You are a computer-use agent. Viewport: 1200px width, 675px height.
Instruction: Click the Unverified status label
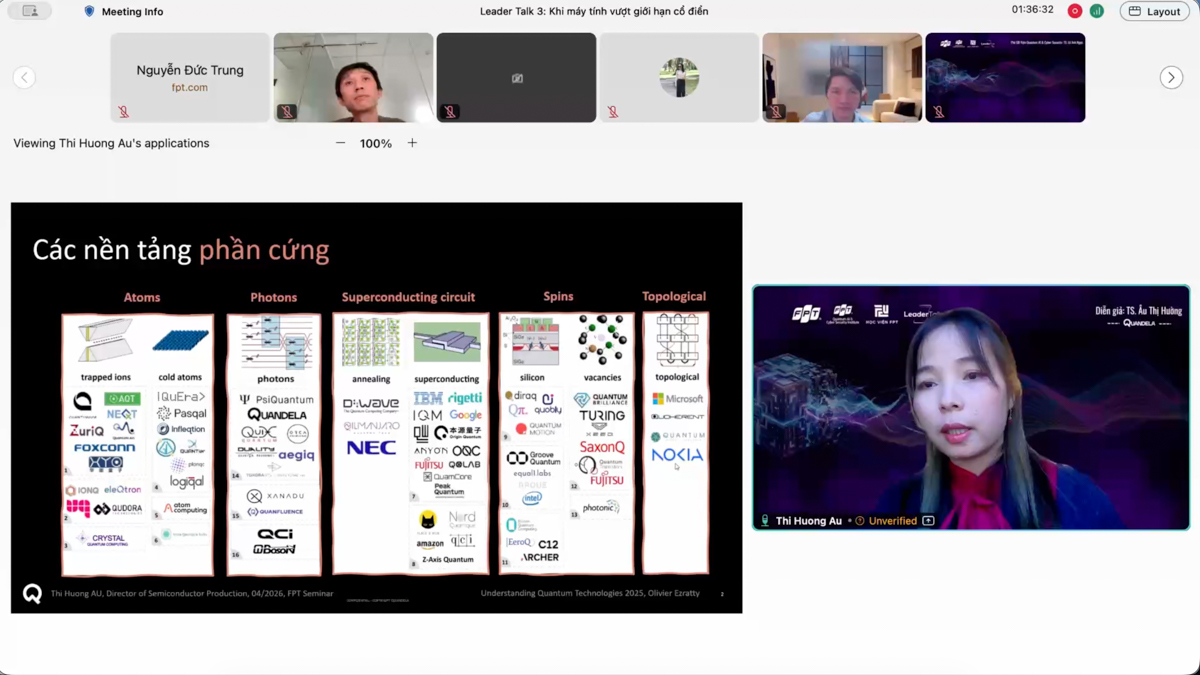892,521
